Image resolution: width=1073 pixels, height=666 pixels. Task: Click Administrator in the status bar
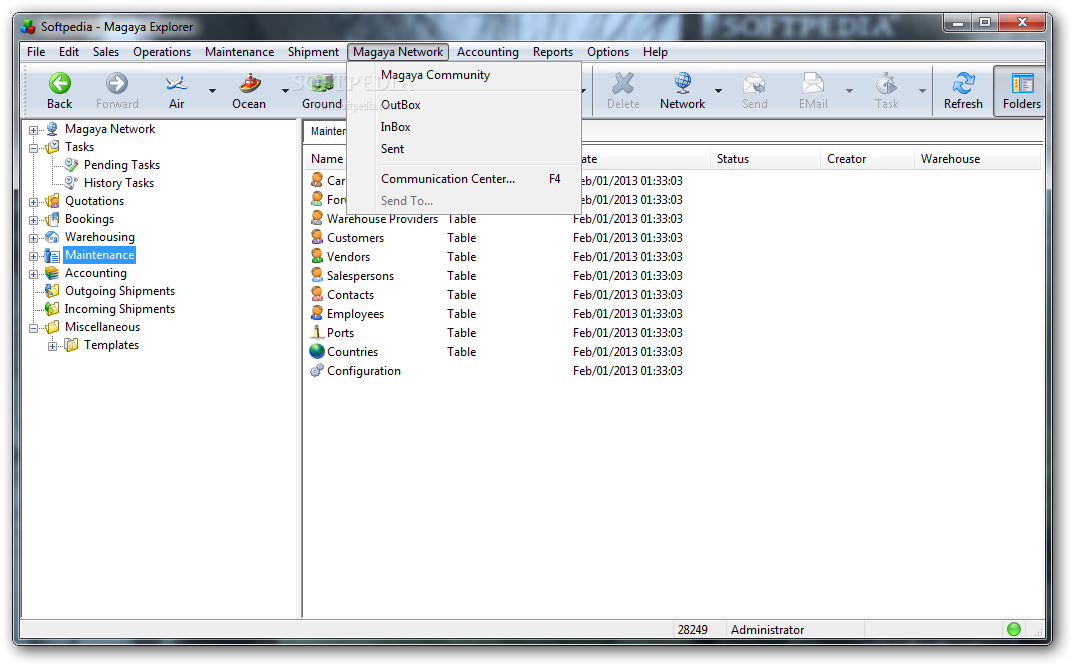[x=767, y=630]
